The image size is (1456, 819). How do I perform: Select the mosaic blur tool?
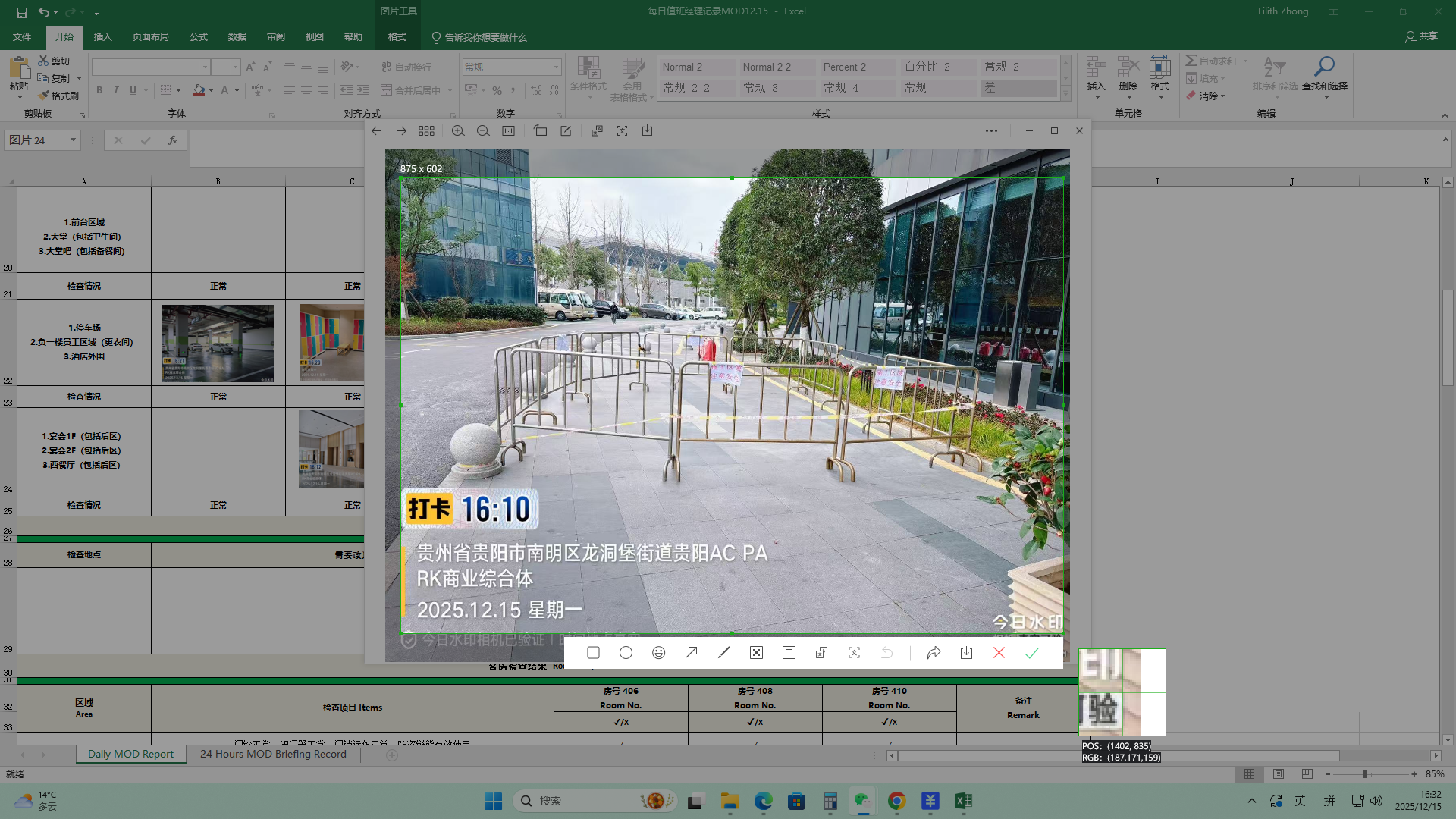pos(756,653)
